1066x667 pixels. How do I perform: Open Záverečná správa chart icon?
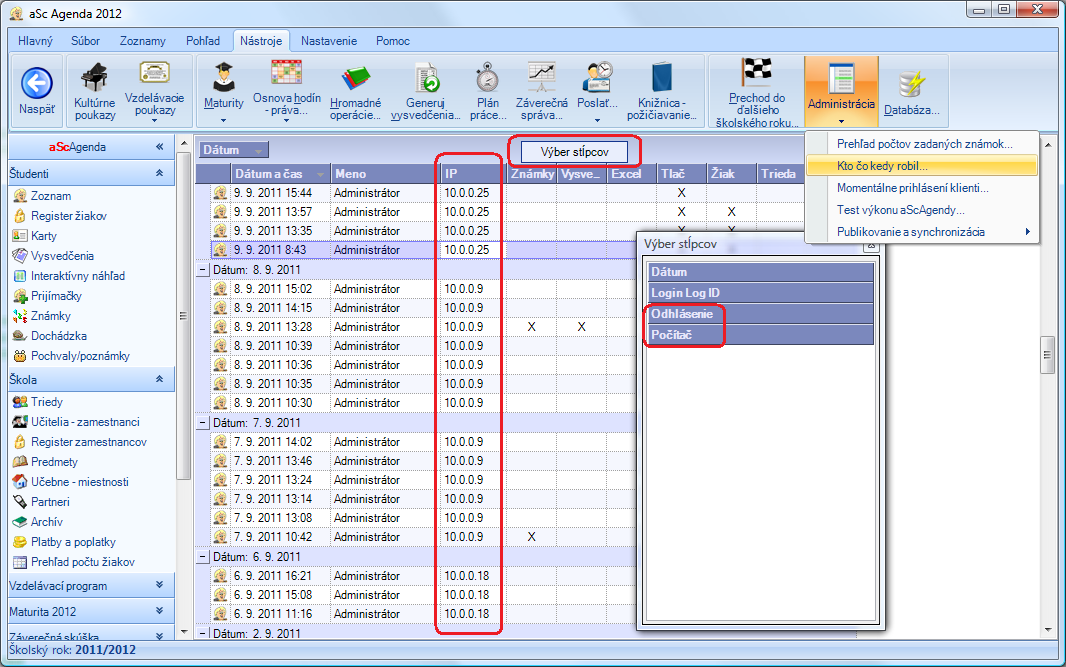pyautogui.click(x=542, y=76)
